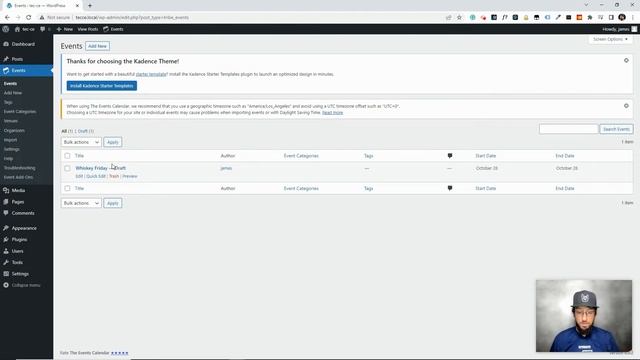The width and height of the screenshot is (640, 360).
Task: Open the Chrome three-dot menu
Action: click(633, 18)
